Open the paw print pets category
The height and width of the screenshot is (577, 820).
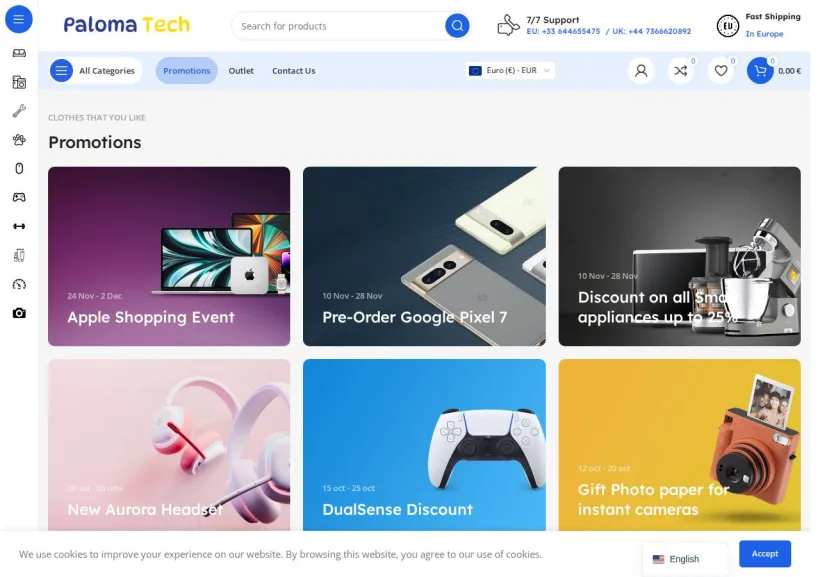pyautogui.click(x=19, y=140)
